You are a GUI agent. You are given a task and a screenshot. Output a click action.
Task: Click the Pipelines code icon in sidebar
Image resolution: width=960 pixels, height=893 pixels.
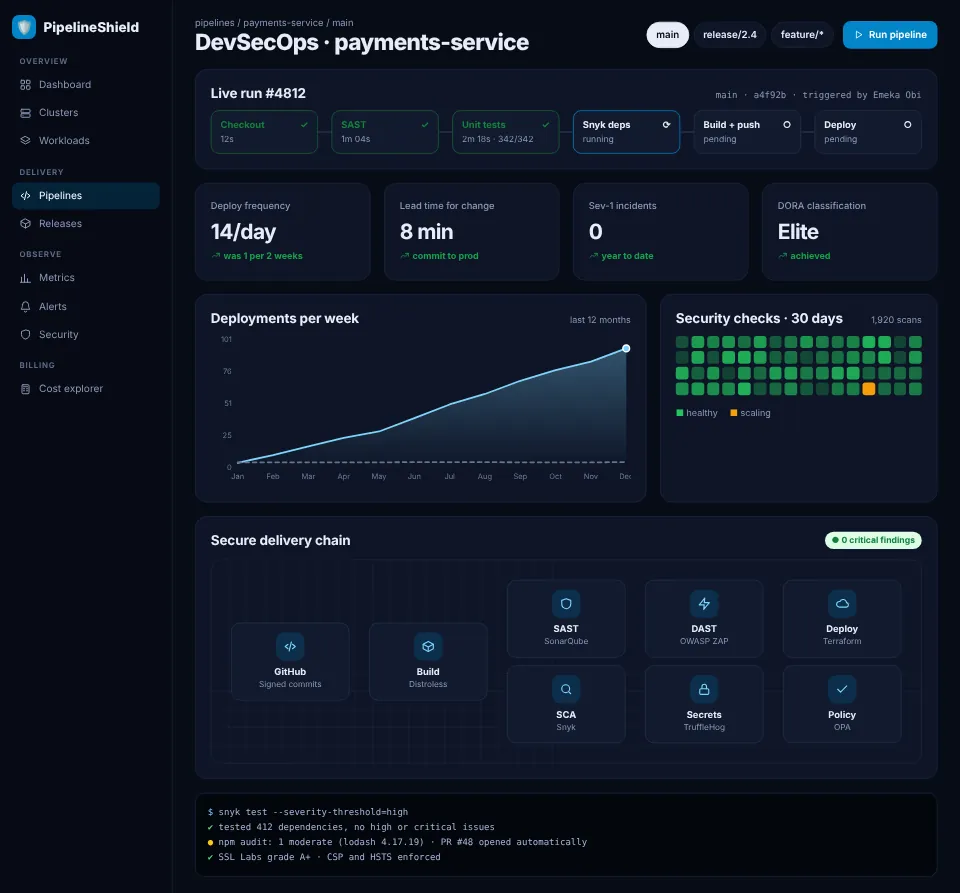(x=25, y=196)
